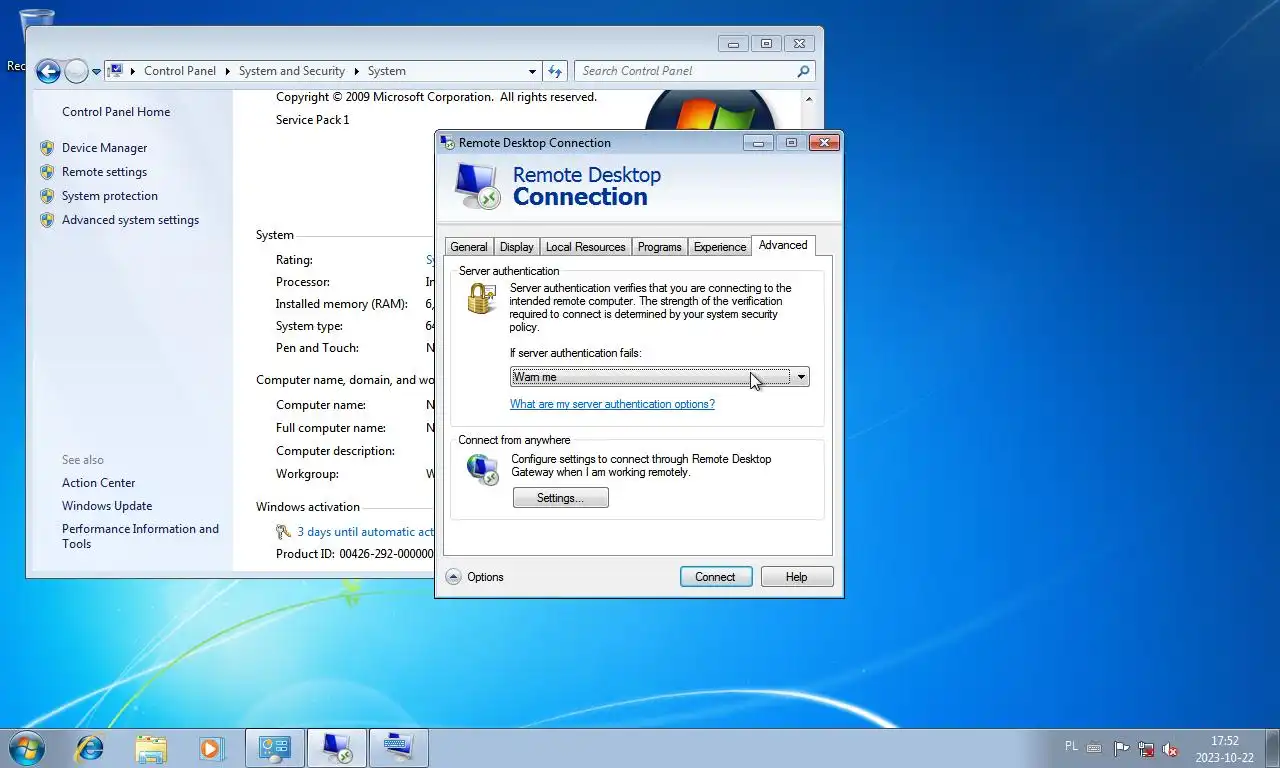This screenshot has height=768, width=1280.
Task: Click 'System' in the address breadcrumb
Action: (x=387, y=71)
